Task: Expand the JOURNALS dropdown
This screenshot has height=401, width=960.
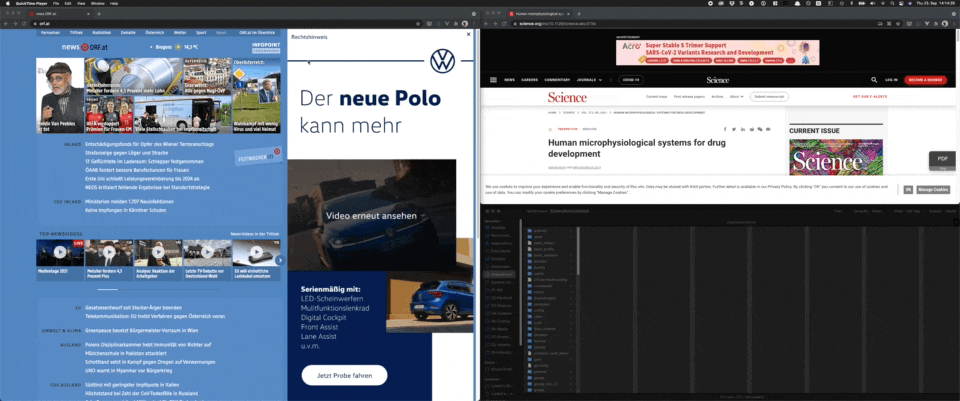Action: 589,80
